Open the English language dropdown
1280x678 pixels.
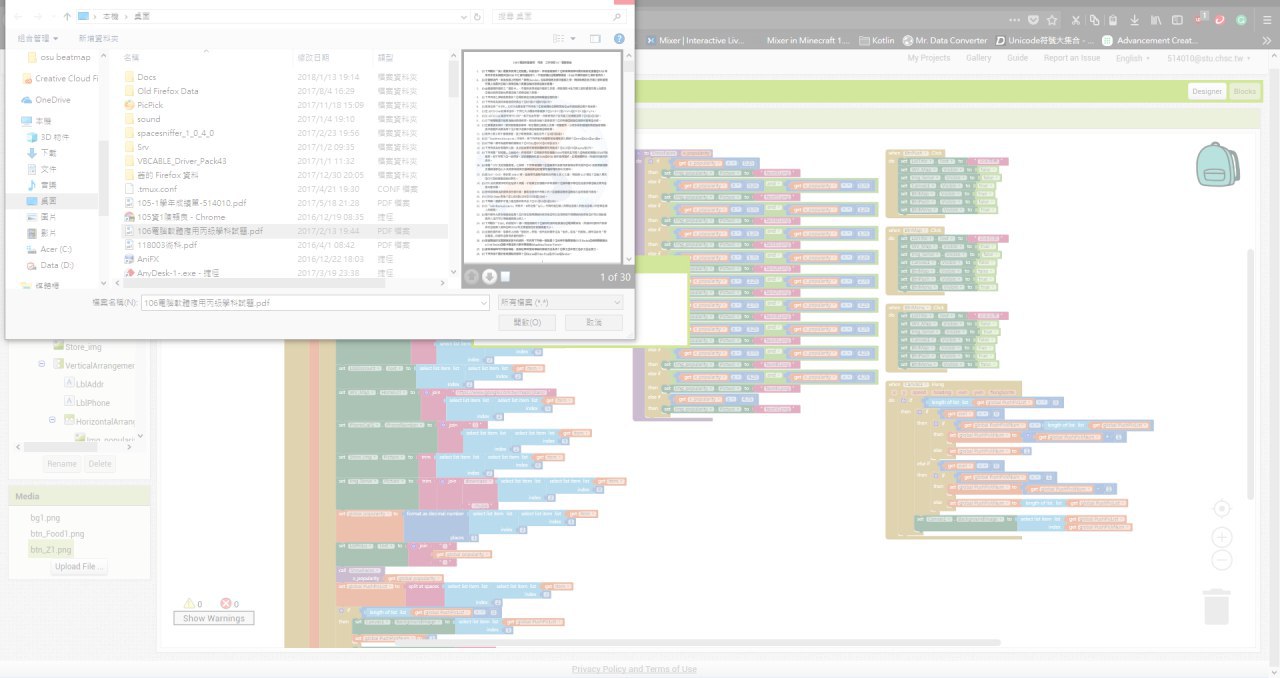tap(1134, 58)
